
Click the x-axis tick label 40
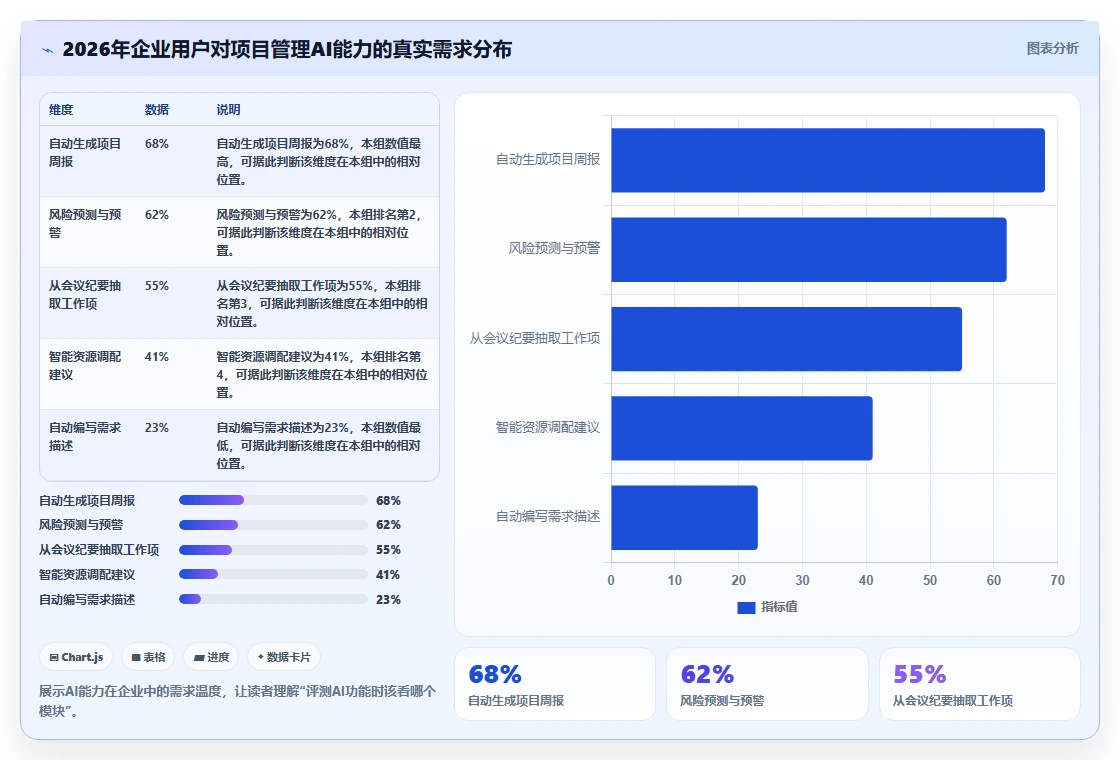click(x=866, y=580)
